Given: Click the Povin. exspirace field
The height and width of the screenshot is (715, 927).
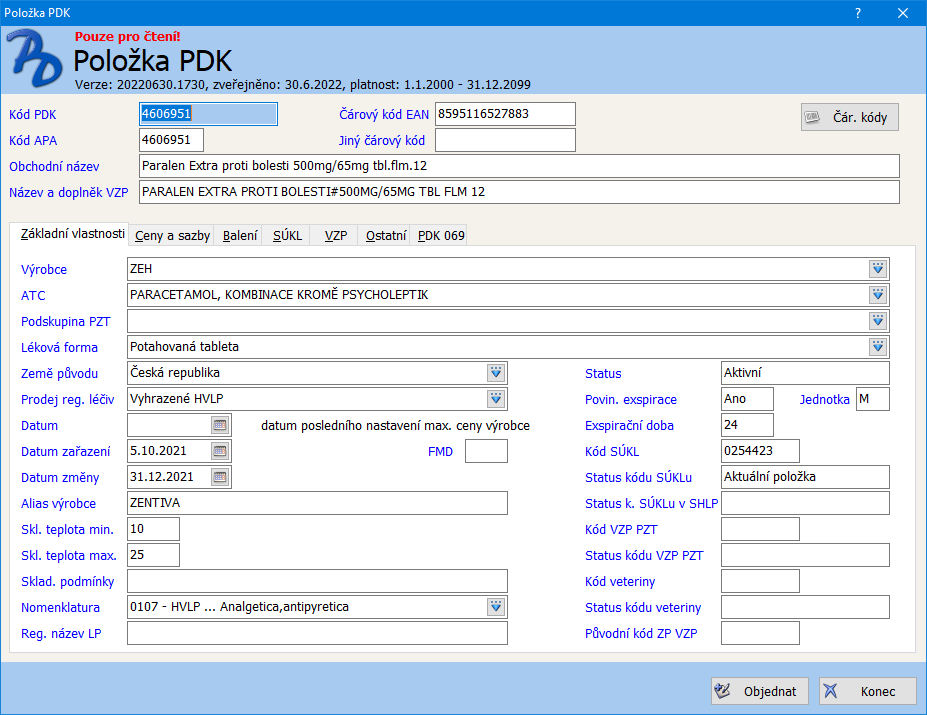Looking at the screenshot, I should [x=747, y=399].
